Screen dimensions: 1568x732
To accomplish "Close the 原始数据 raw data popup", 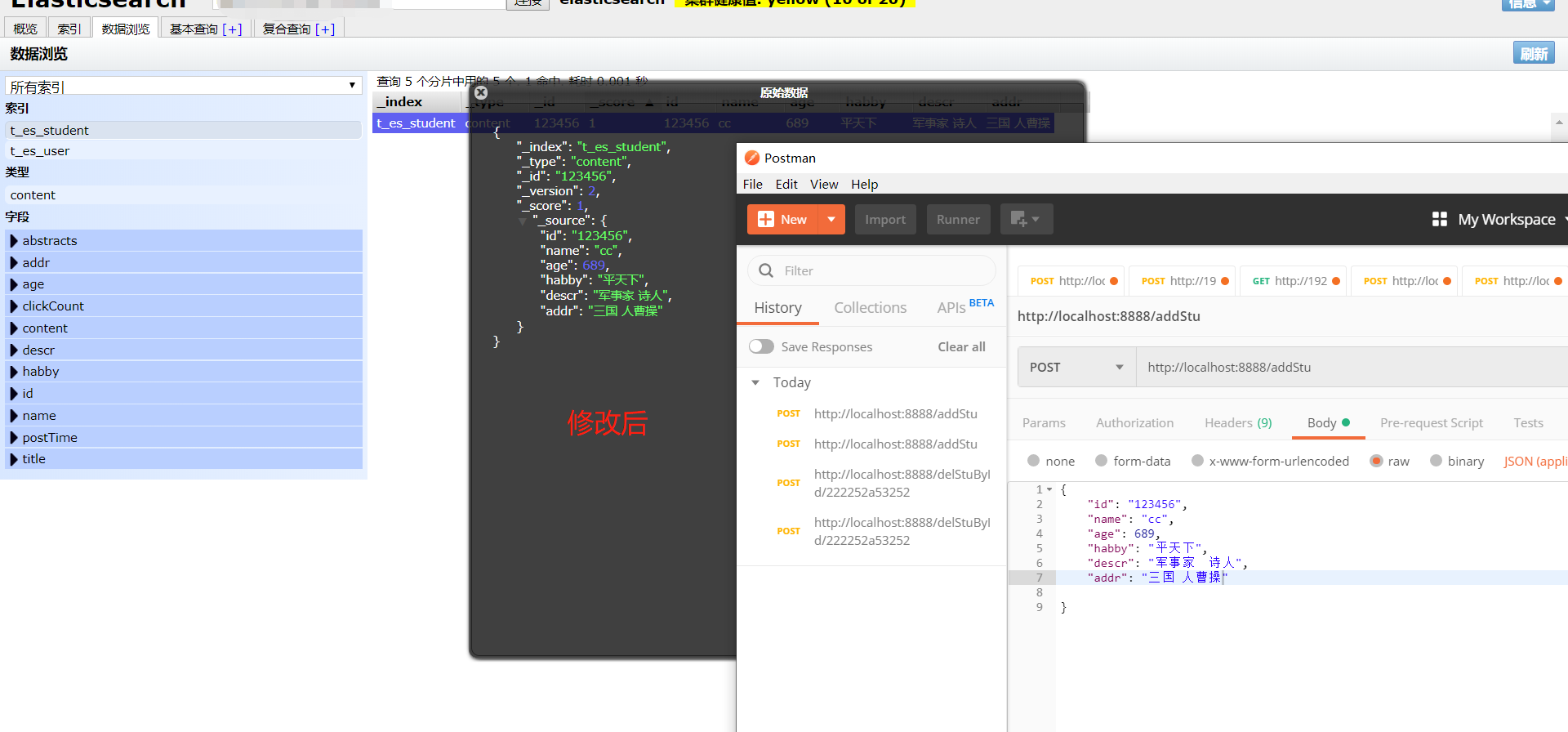I will pyautogui.click(x=481, y=92).
